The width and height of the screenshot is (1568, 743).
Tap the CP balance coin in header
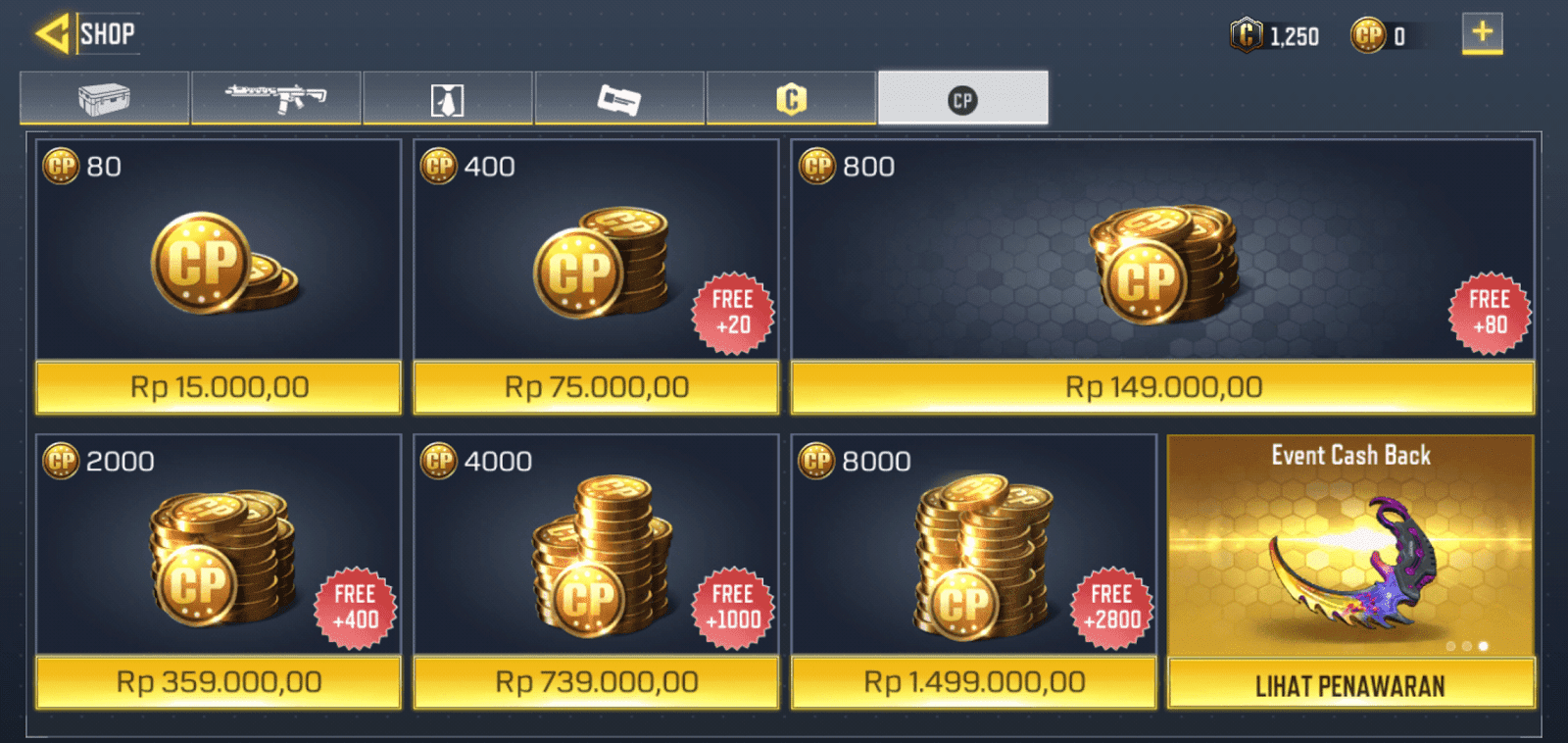[x=1367, y=35]
